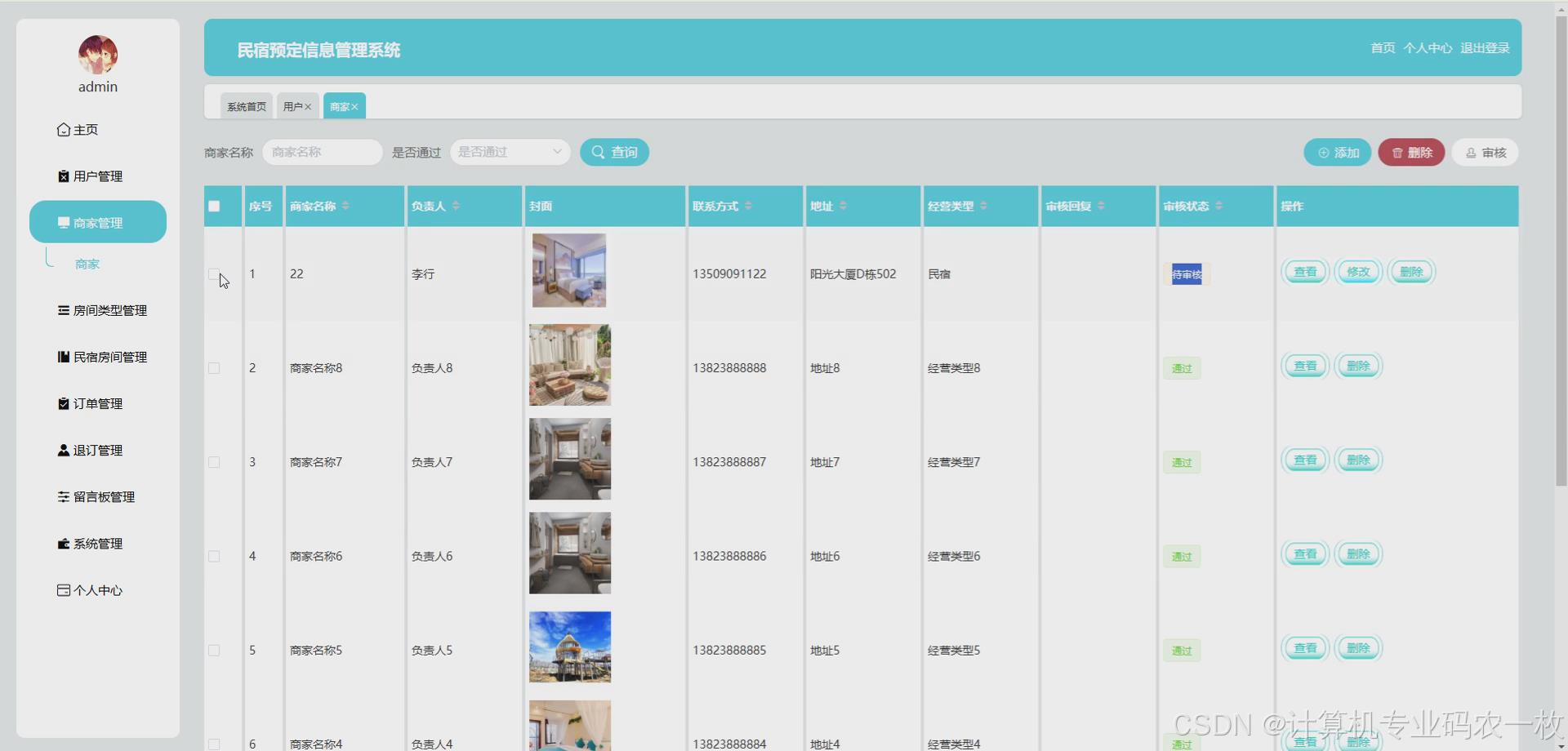Open 房间类型管理 sidebar menu
Screen dimensions: 1568x751
click(x=102, y=310)
